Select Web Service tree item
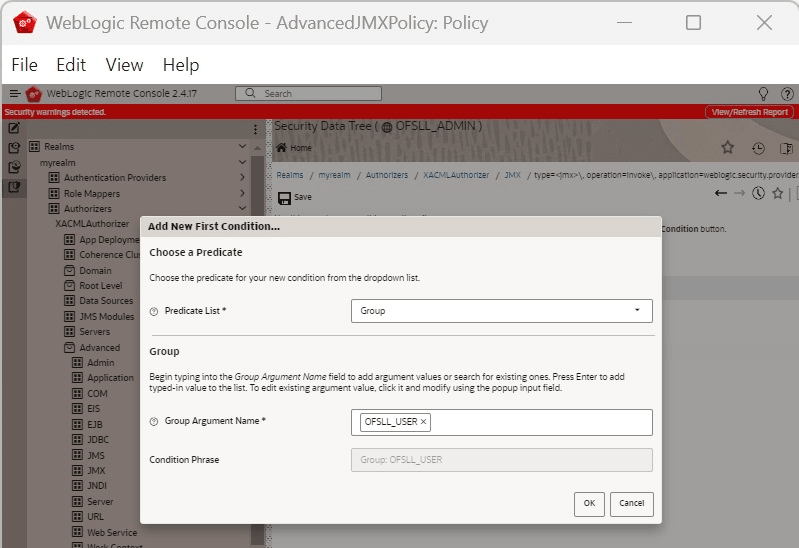 point(112,532)
